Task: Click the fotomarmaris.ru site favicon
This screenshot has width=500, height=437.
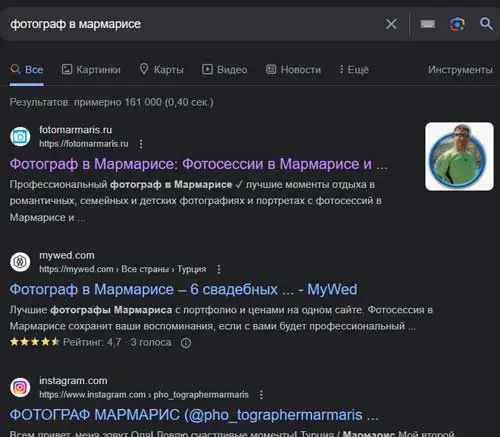Action: (x=20, y=136)
